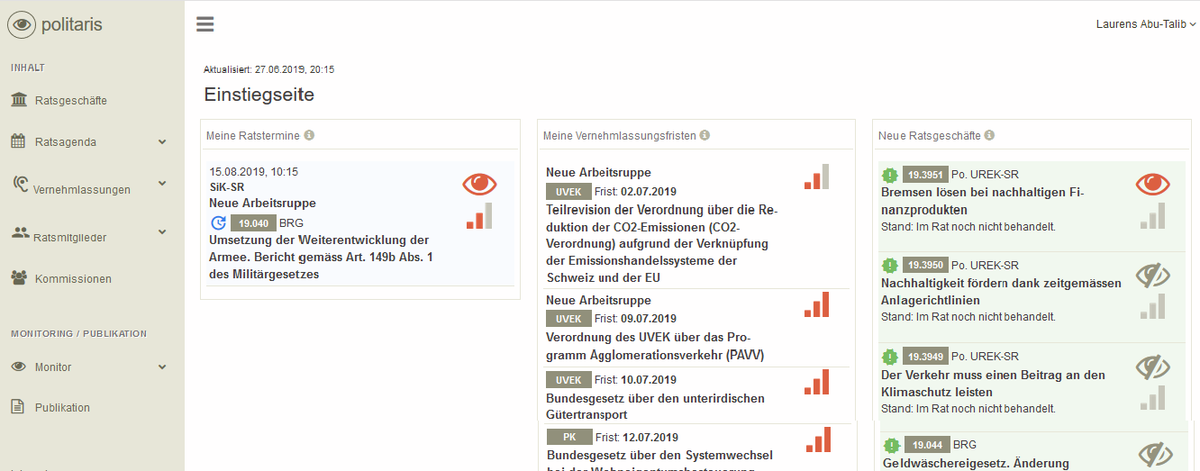Toggle crossed eye for Nachhaltigkeit fördern item
The image size is (1200, 471).
pyautogui.click(x=1153, y=274)
